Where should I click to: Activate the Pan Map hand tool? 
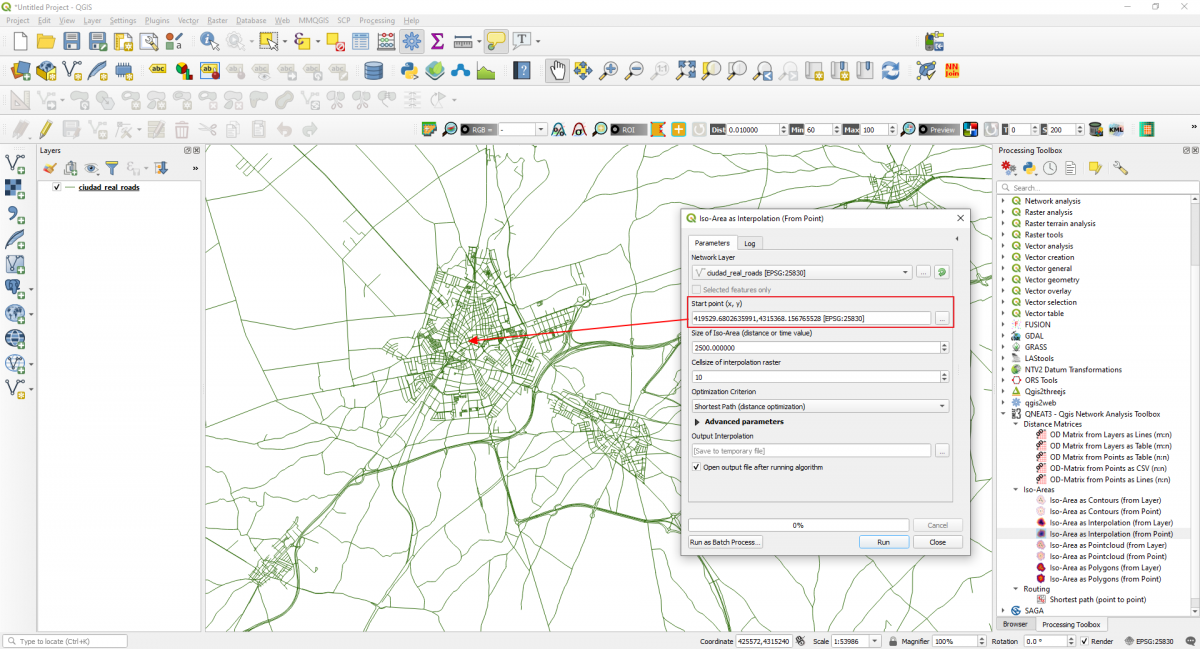coord(557,71)
